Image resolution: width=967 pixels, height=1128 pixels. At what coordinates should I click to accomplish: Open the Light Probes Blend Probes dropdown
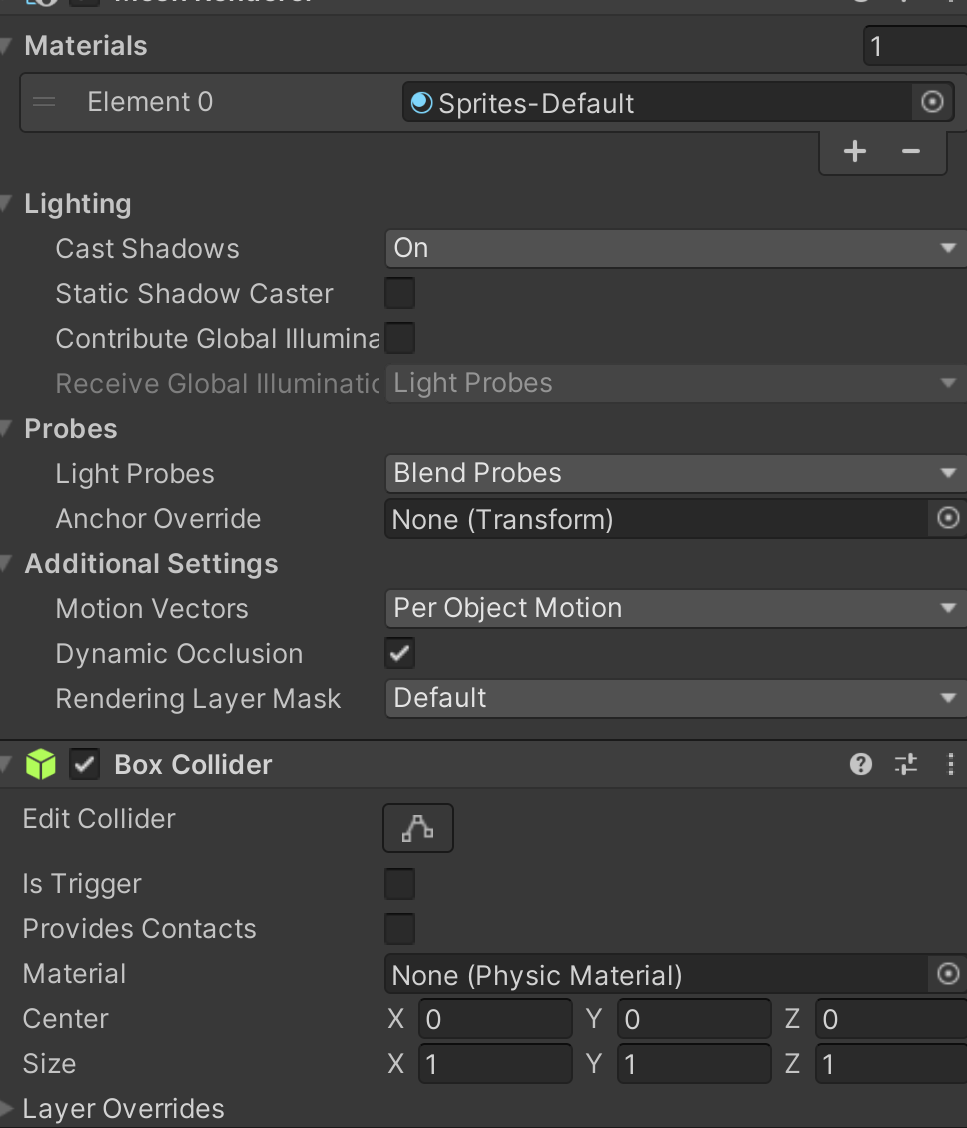coord(674,473)
